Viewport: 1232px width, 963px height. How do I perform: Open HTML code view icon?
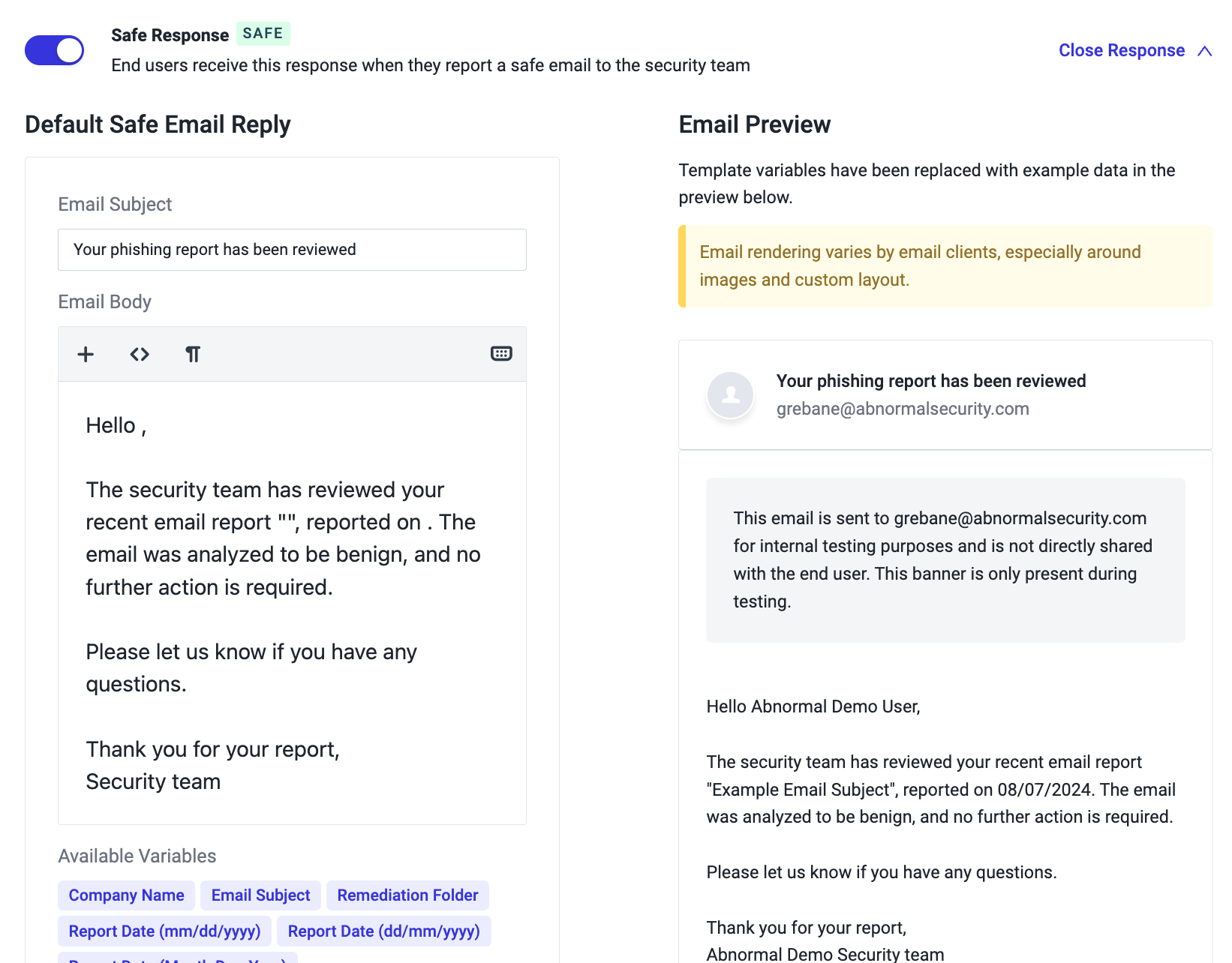pyautogui.click(x=140, y=354)
